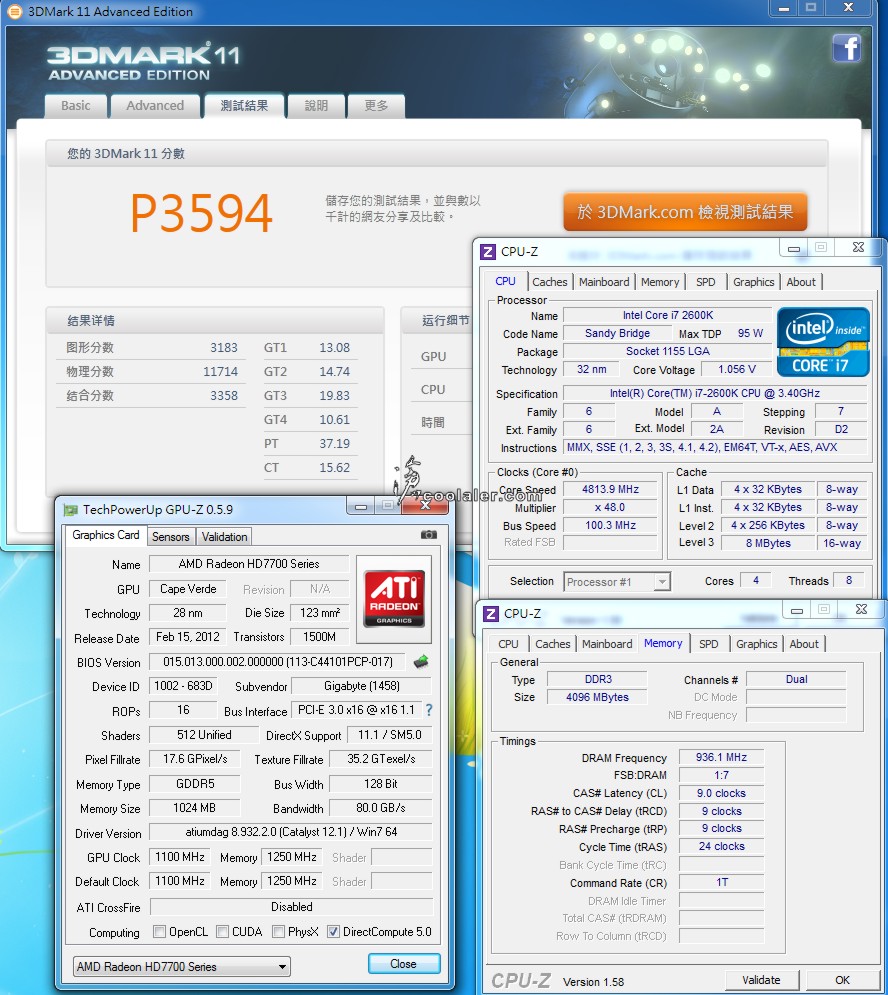Click the Sandy Bridge code name field
The image size is (888, 995).
click(x=617, y=333)
